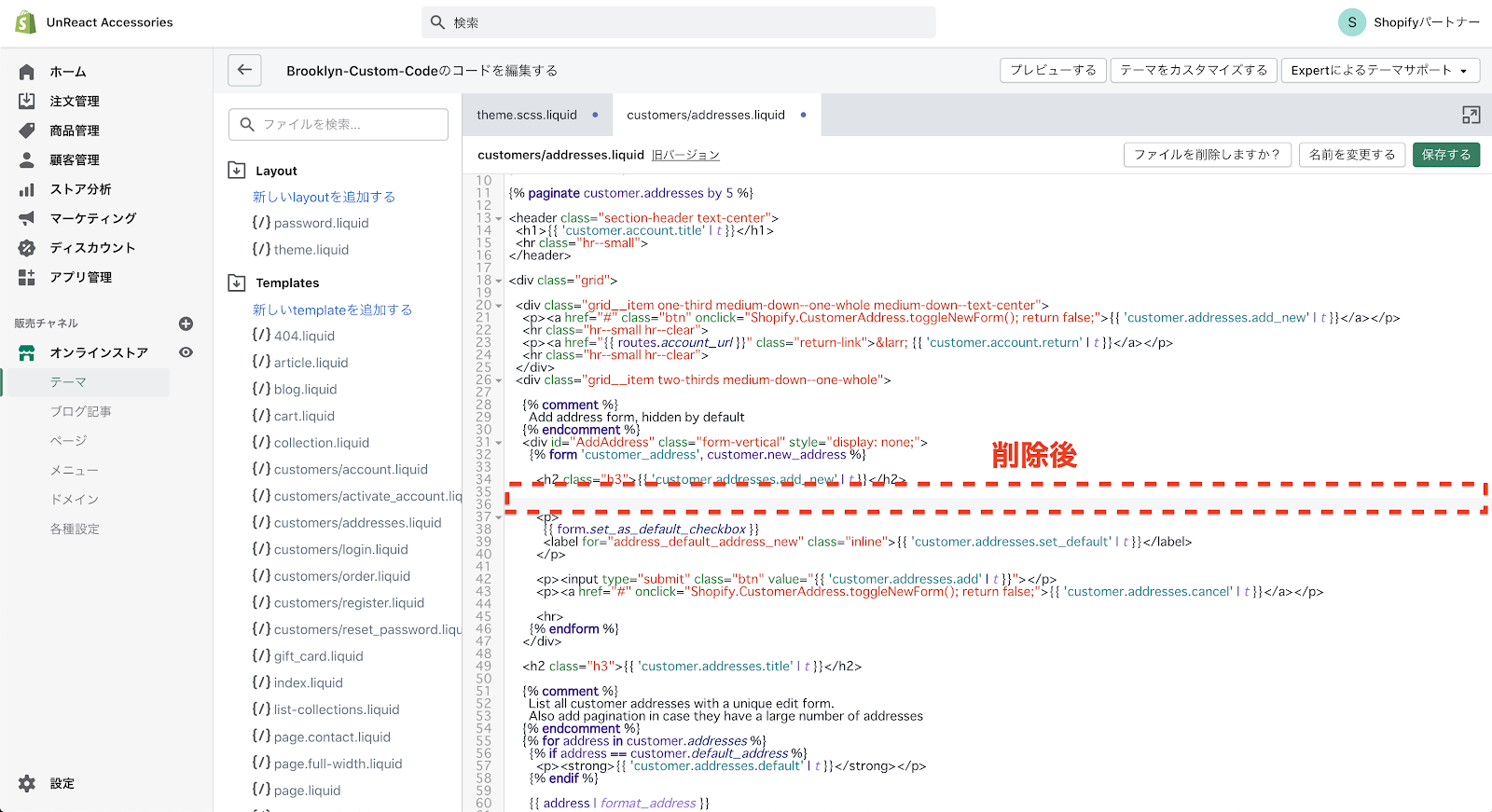Open the Expert theme support dropdown
The image size is (1492, 812).
tap(1379, 70)
